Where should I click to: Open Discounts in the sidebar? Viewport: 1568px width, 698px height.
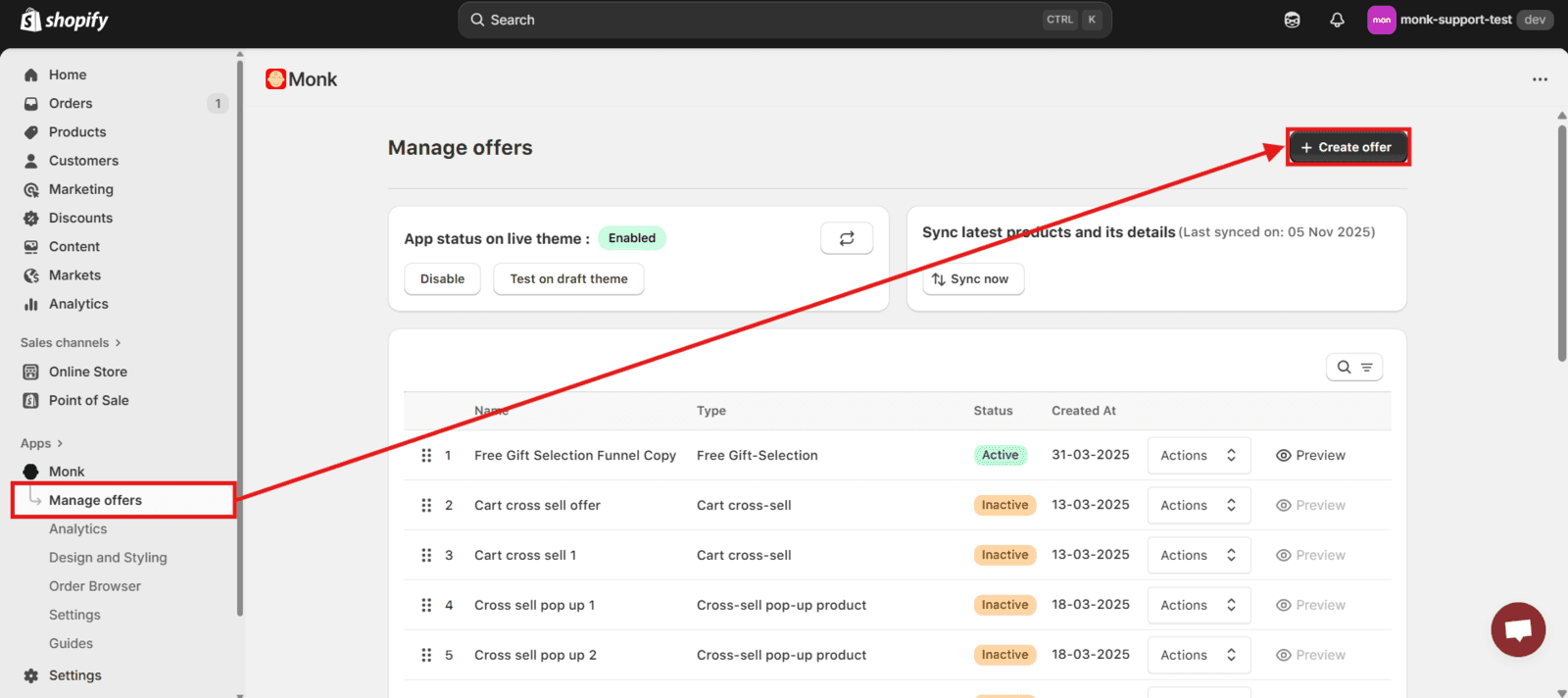80,218
